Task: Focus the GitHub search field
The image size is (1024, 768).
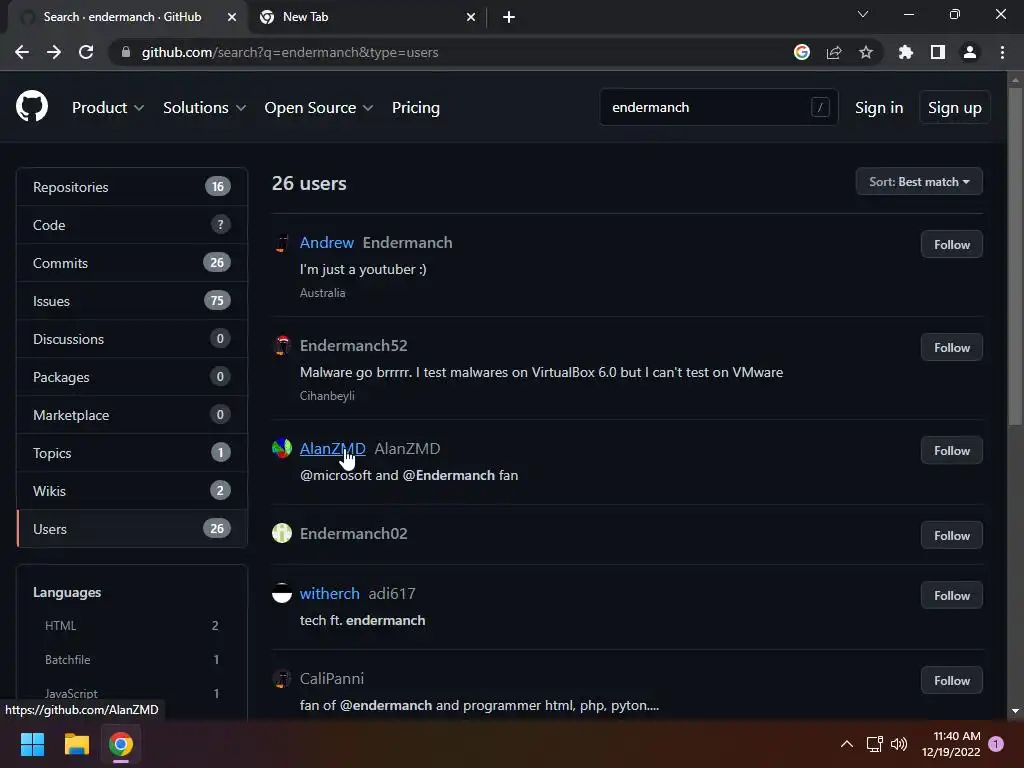Action: click(718, 107)
